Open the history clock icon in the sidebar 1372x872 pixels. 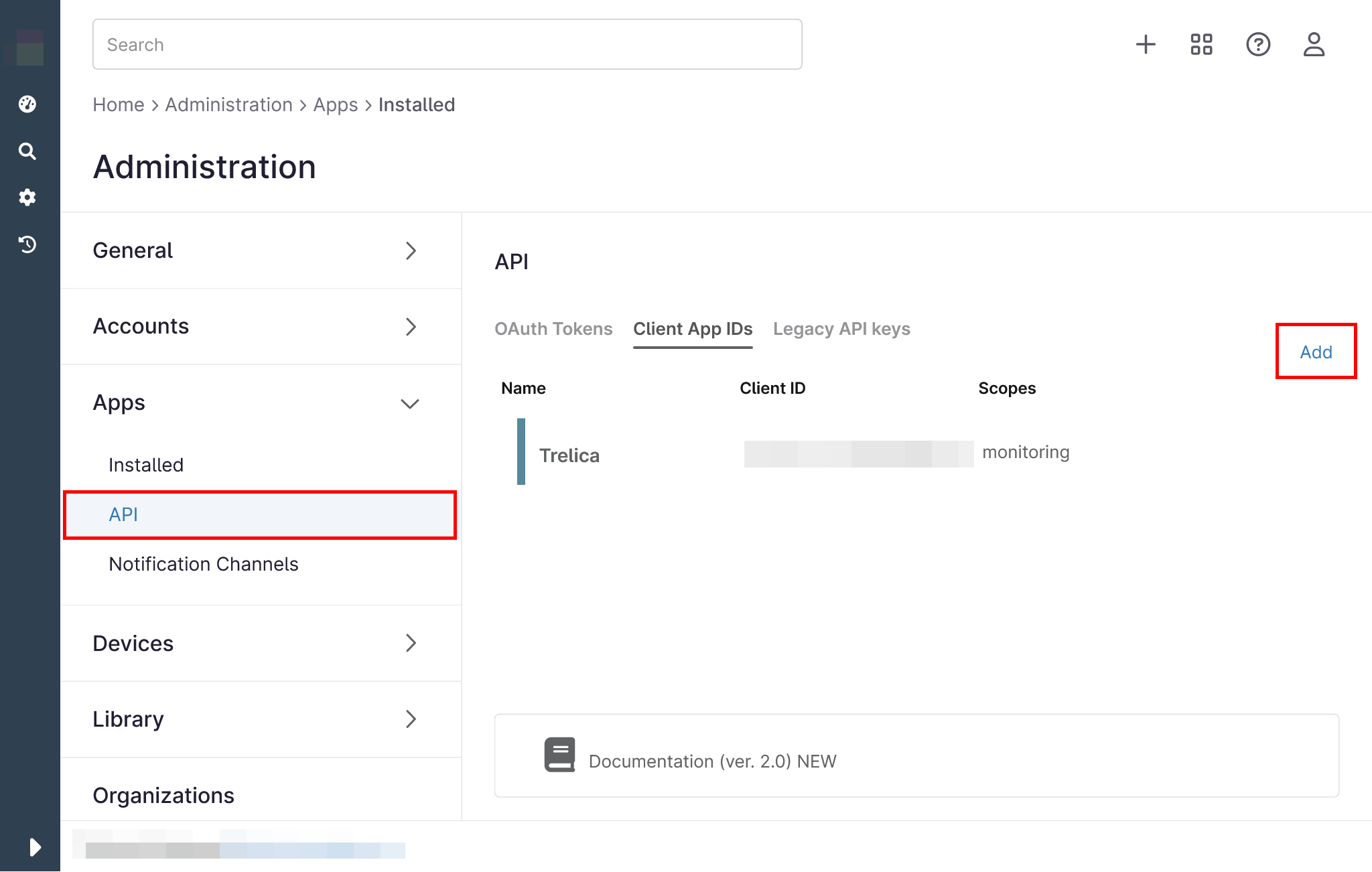point(27,244)
